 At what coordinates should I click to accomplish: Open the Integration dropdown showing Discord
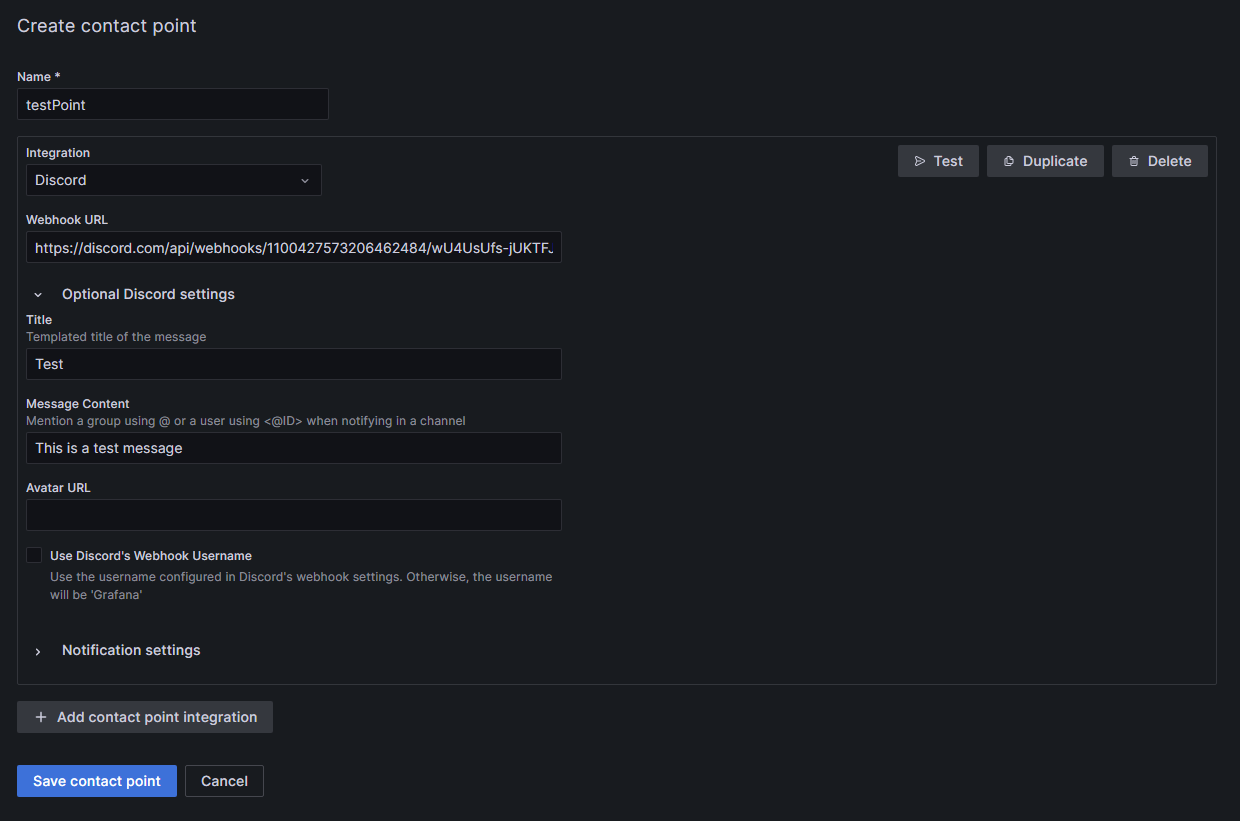point(173,180)
